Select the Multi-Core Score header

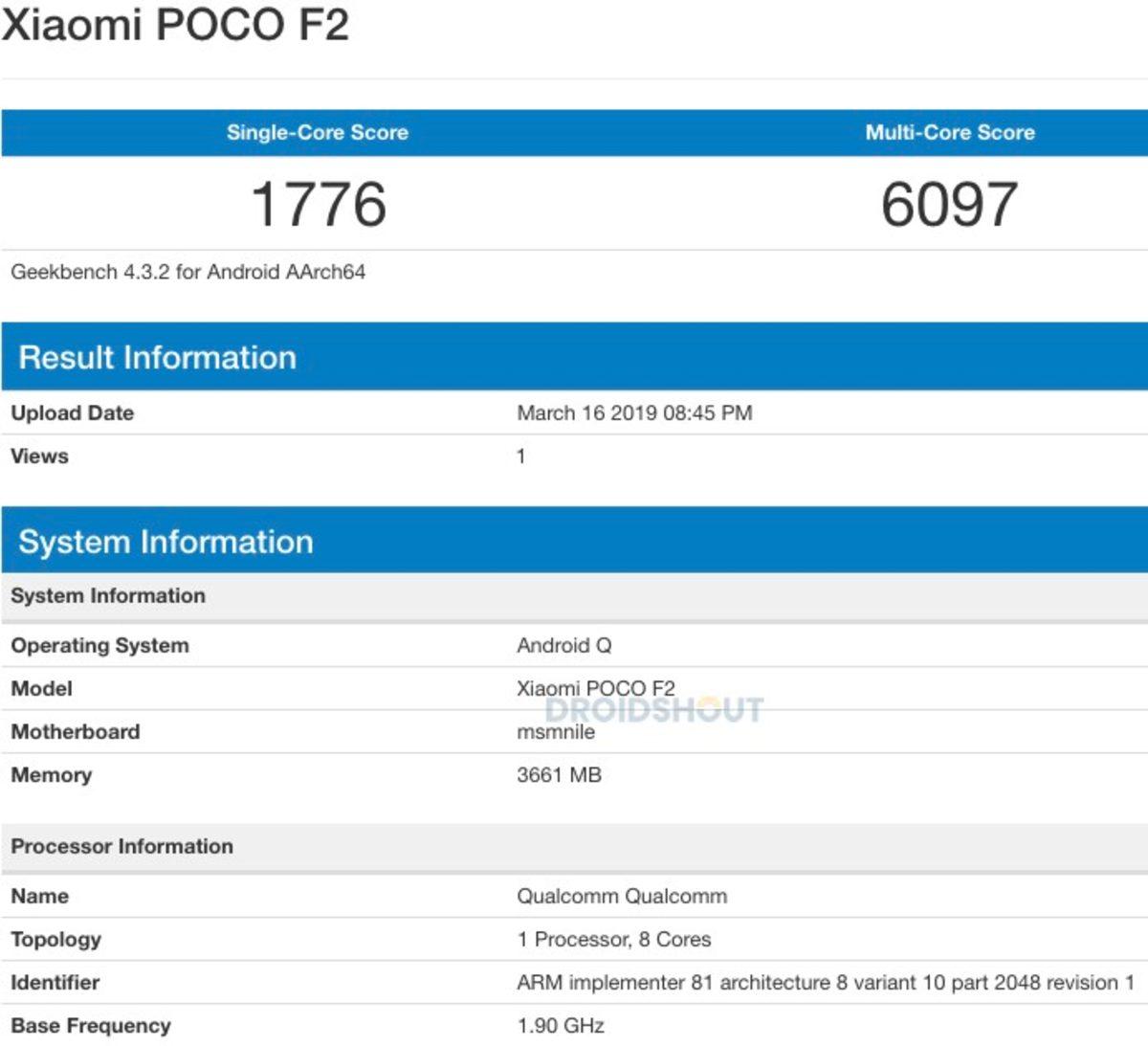pyautogui.click(x=950, y=133)
